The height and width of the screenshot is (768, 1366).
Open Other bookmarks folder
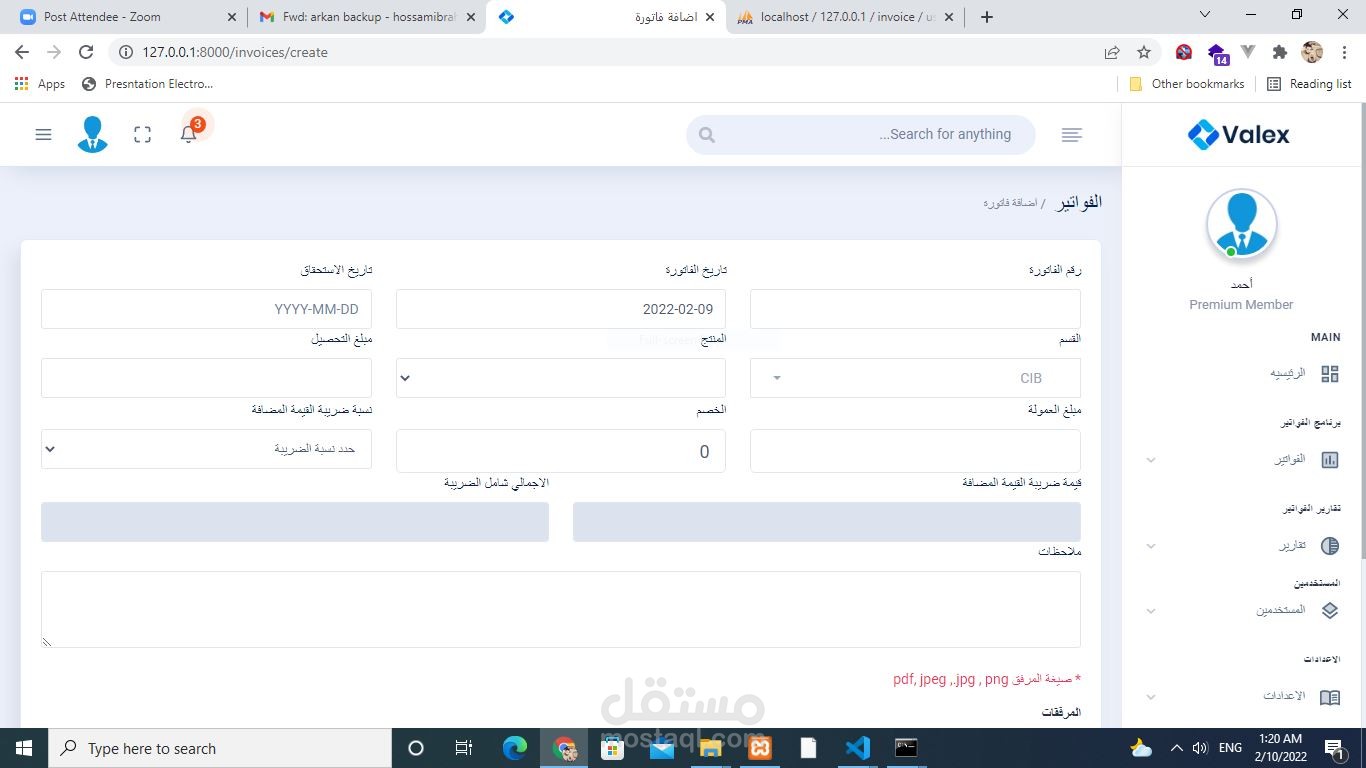pos(1187,84)
